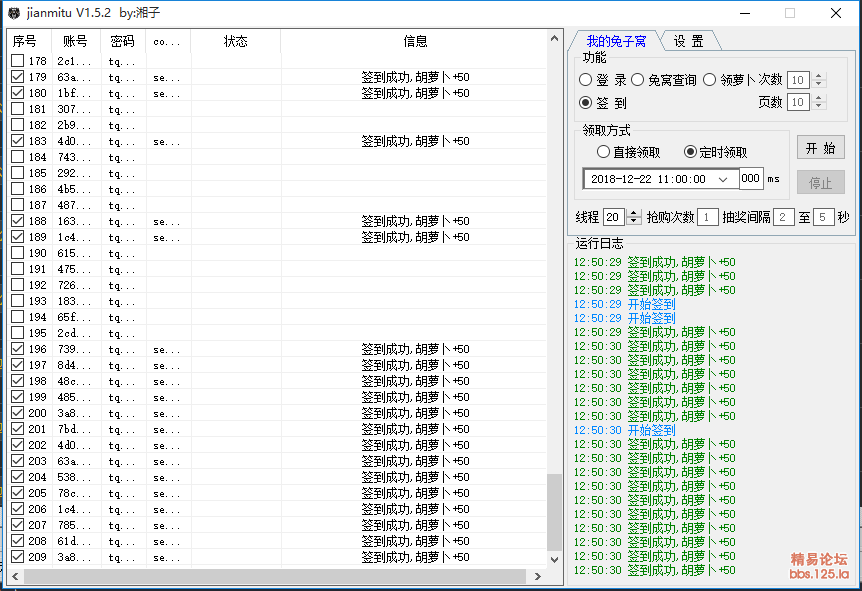The height and width of the screenshot is (591, 862).
Task: Uncheck the checkbox for row 183
Action: 18,141
